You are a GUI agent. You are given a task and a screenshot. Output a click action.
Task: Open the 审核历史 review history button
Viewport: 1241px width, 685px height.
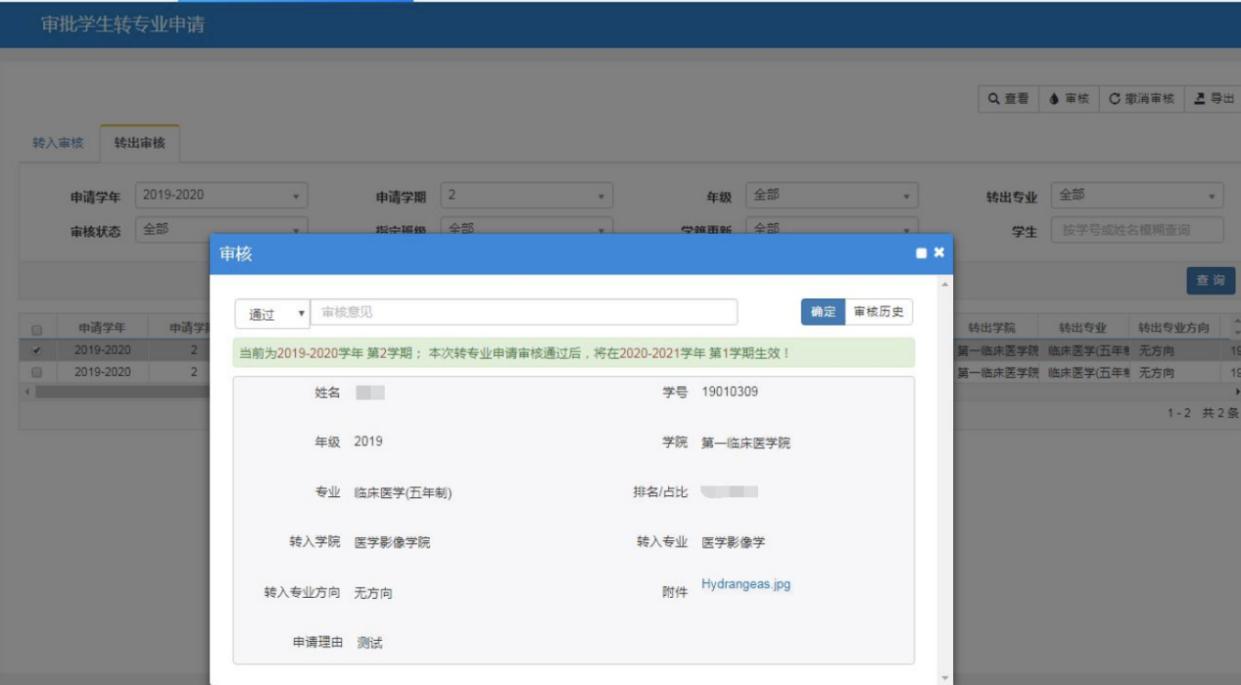point(879,312)
